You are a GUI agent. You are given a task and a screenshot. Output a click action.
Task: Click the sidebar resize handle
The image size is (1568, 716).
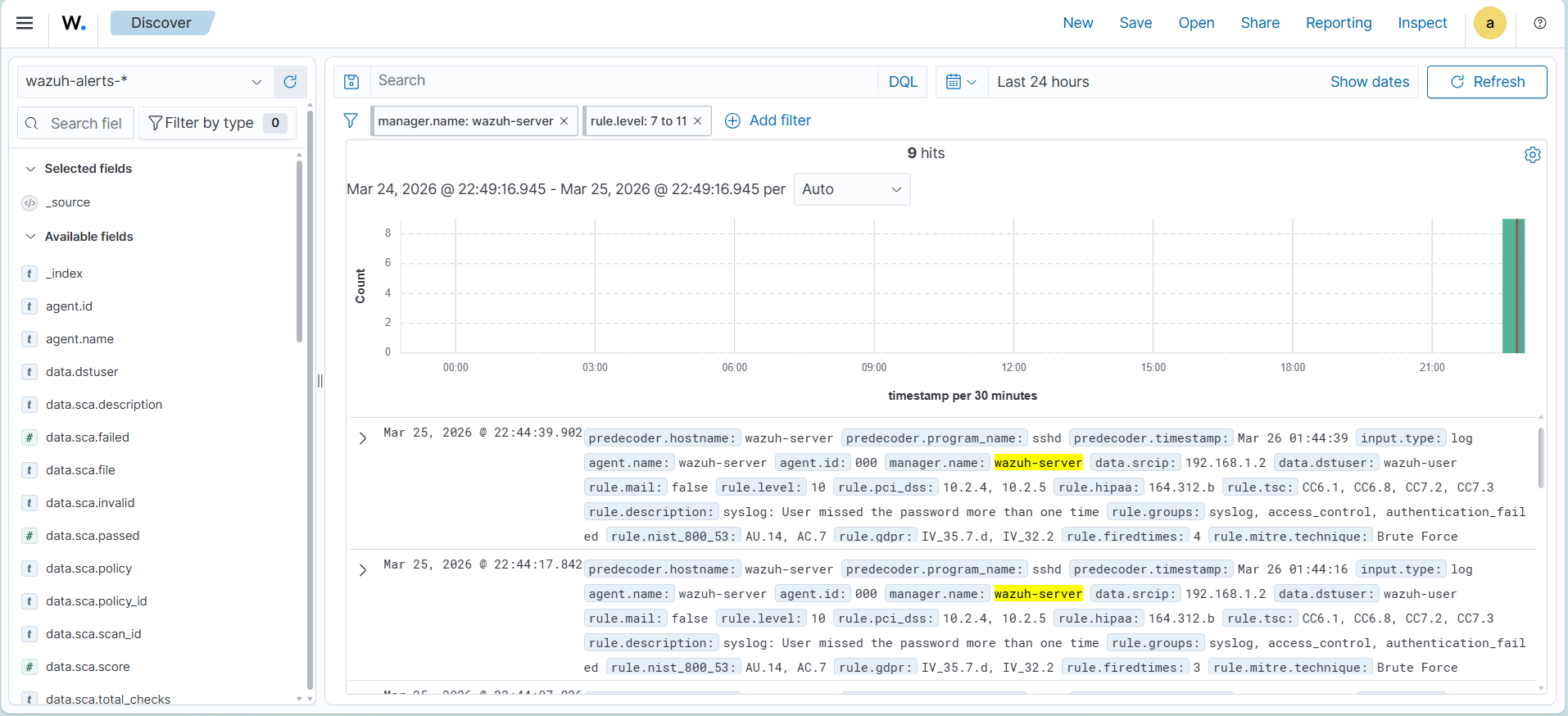pyautogui.click(x=320, y=381)
